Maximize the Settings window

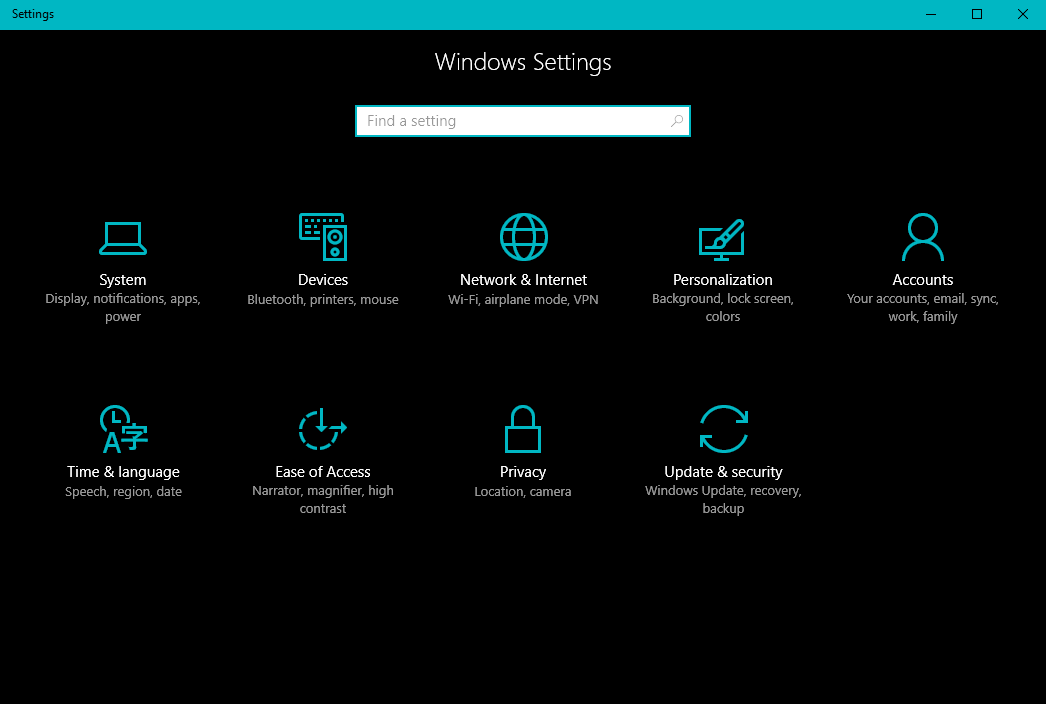pos(977,14)
